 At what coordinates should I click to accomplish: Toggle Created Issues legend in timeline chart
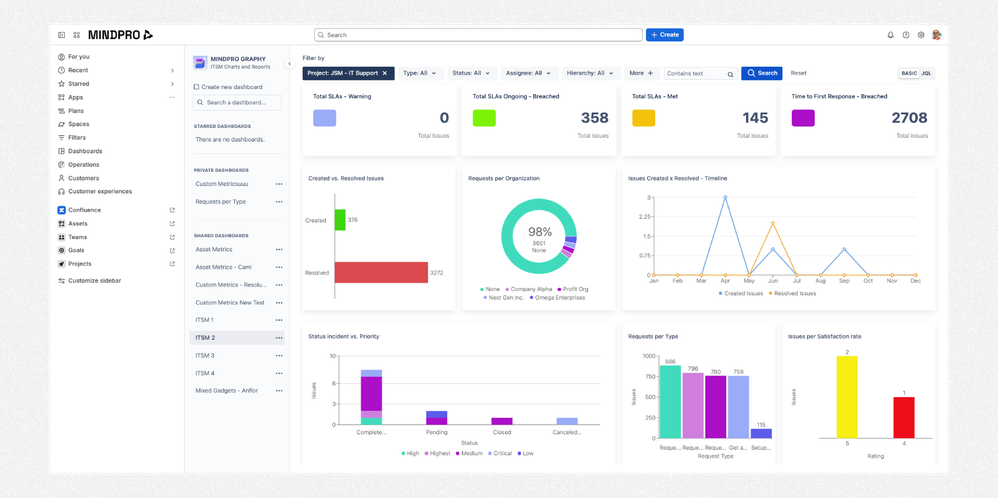(x=741, y=294)
